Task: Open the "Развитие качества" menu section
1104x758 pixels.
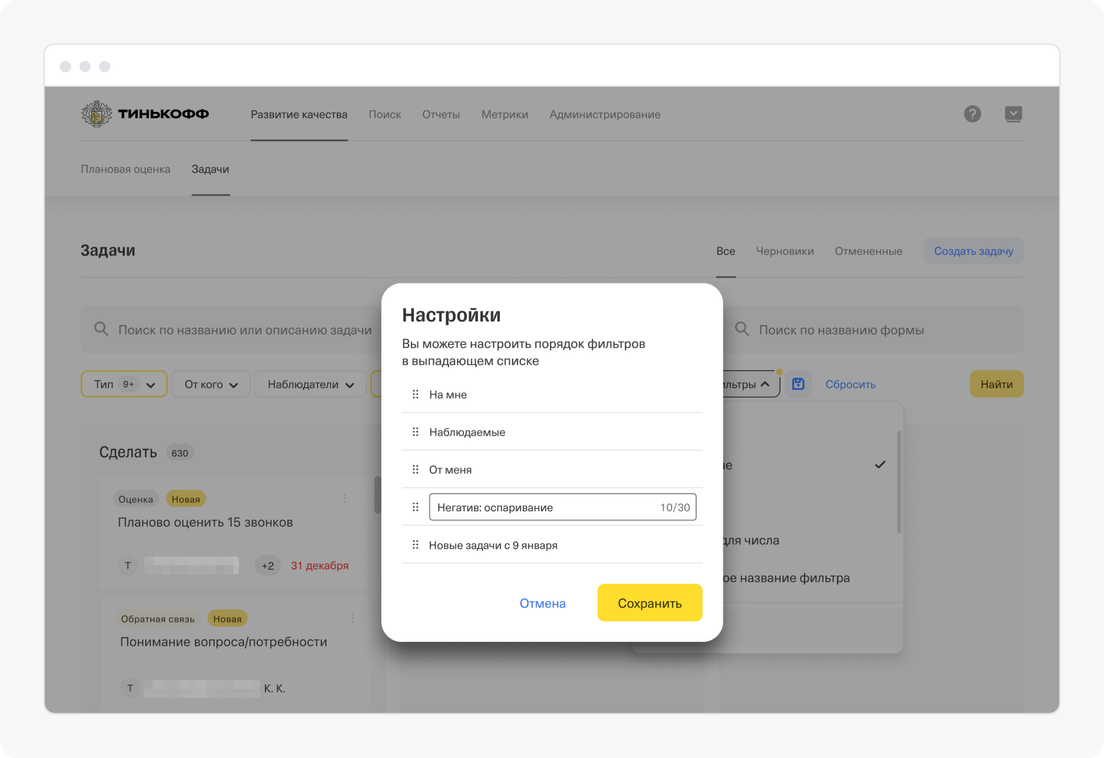Action: (299, 114)
